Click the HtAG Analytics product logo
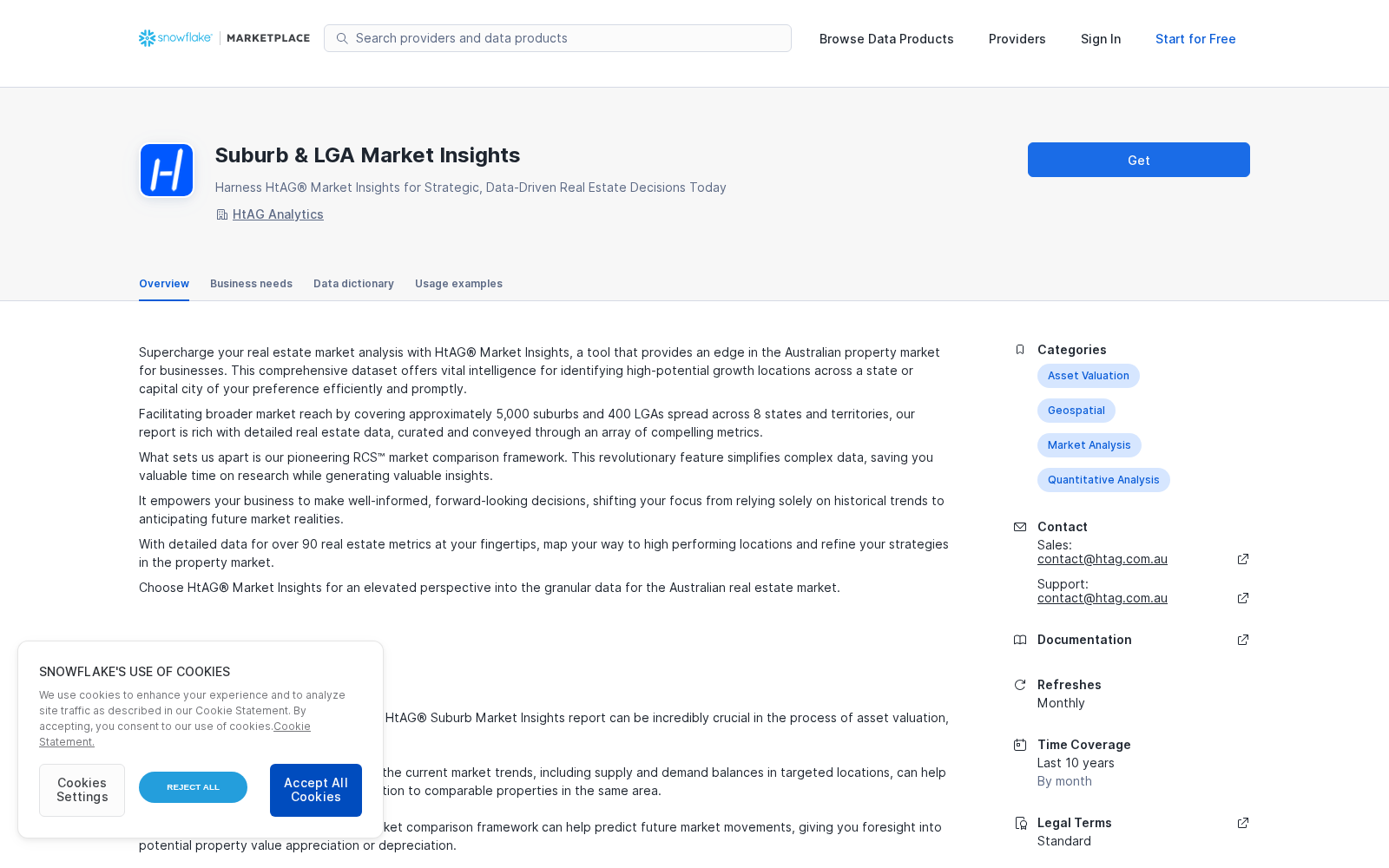 [x=167, y=170]
